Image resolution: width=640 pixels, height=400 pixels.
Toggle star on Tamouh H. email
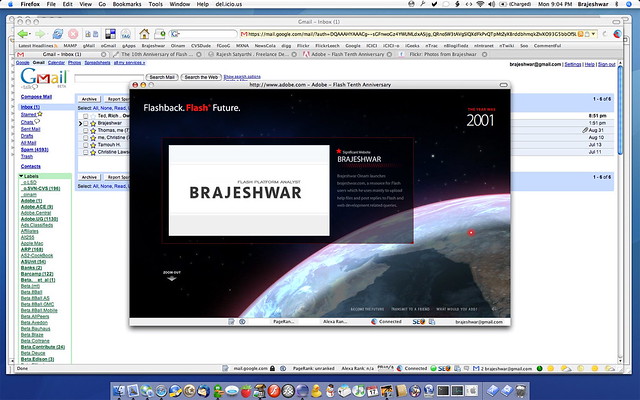(x=93, y=145)
